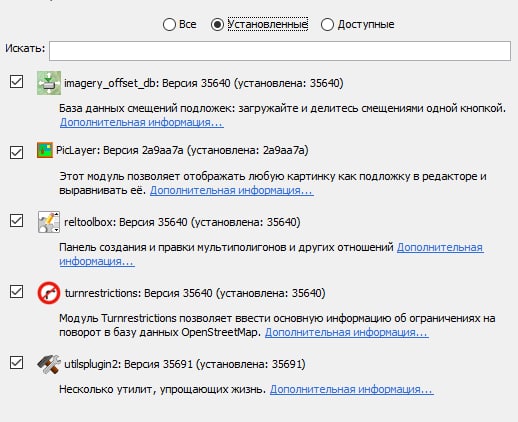Focus the 'Искать' search field
The image size is (518, 422).
pyautogui.click(x=280, y=51)
